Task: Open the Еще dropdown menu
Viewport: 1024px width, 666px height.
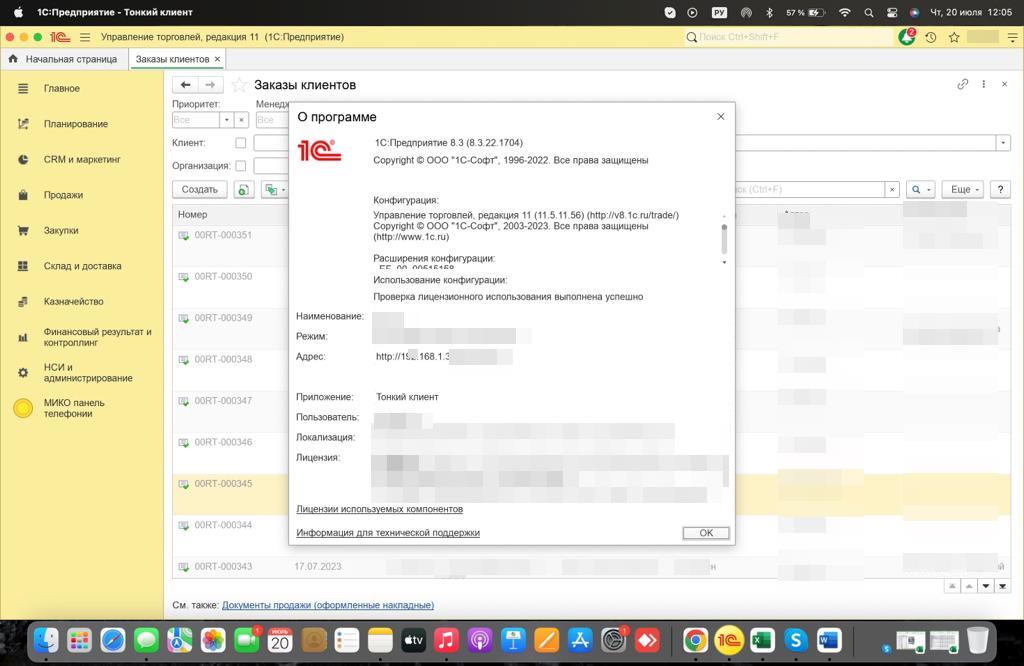Action: (x=964, y=189)
